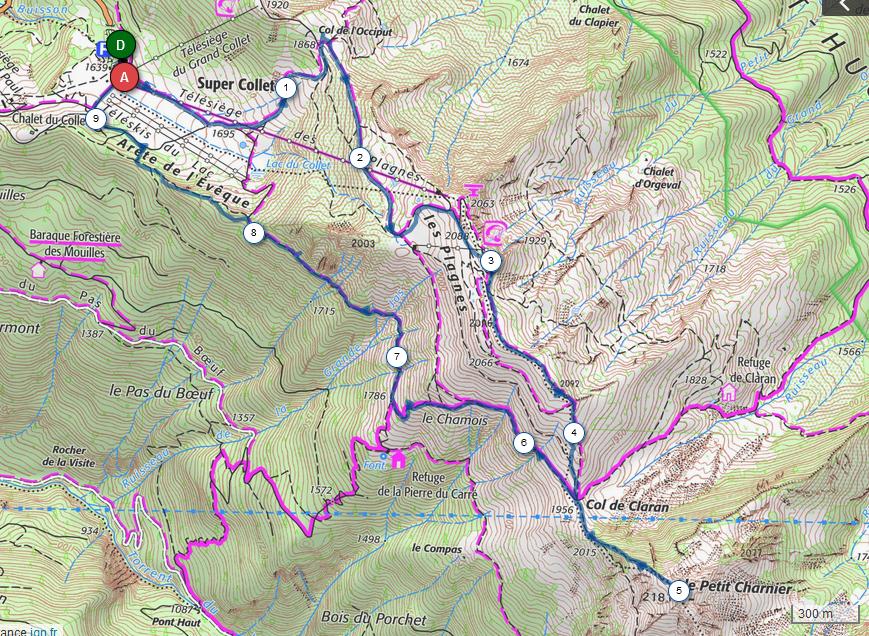The image size is (869, 636).
Task: Click the Refuge de Claran hut icon
Action: point(728,392)
